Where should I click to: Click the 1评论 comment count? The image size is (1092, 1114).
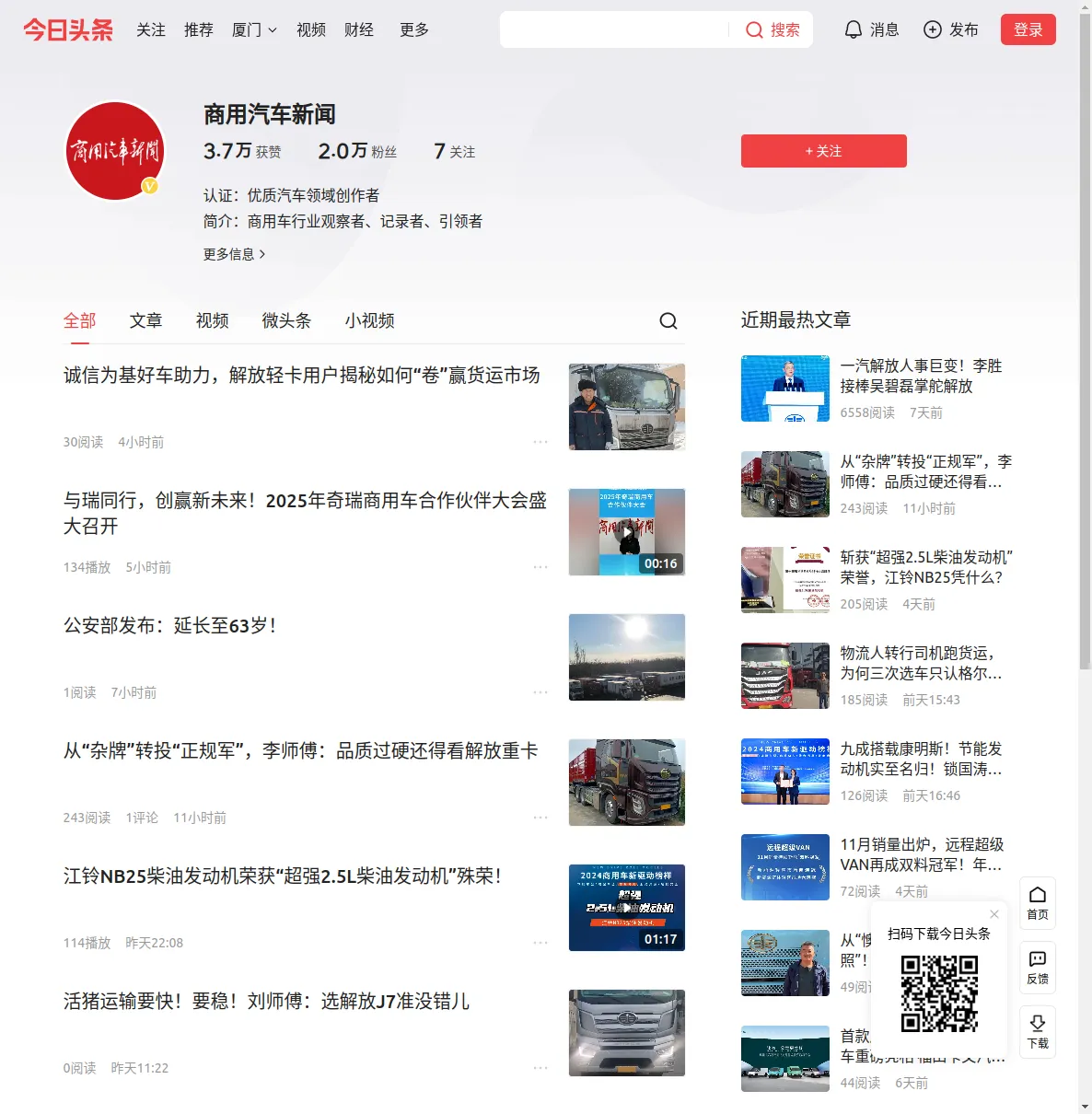[142, 818]
